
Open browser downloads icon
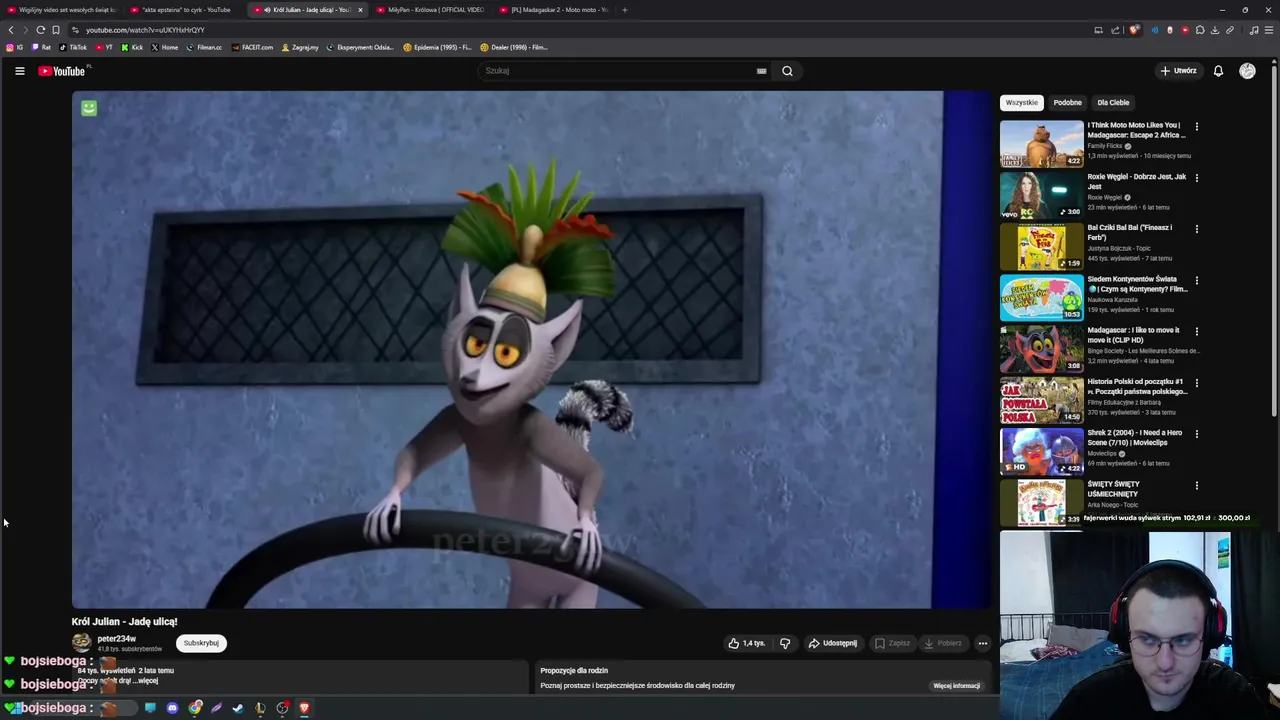click(x=1214, y=30)
